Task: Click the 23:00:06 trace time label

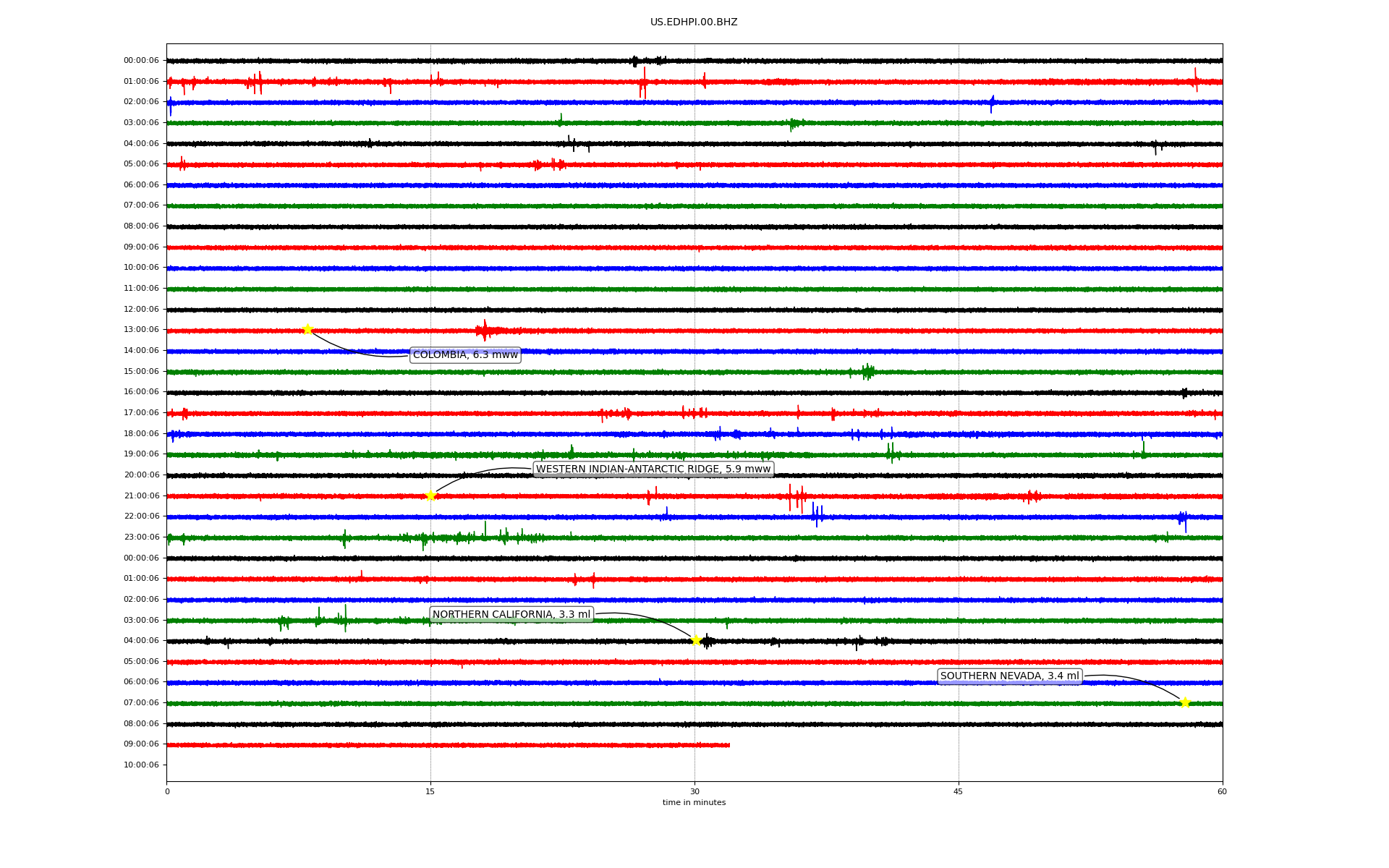Action: tap(141, 537)
